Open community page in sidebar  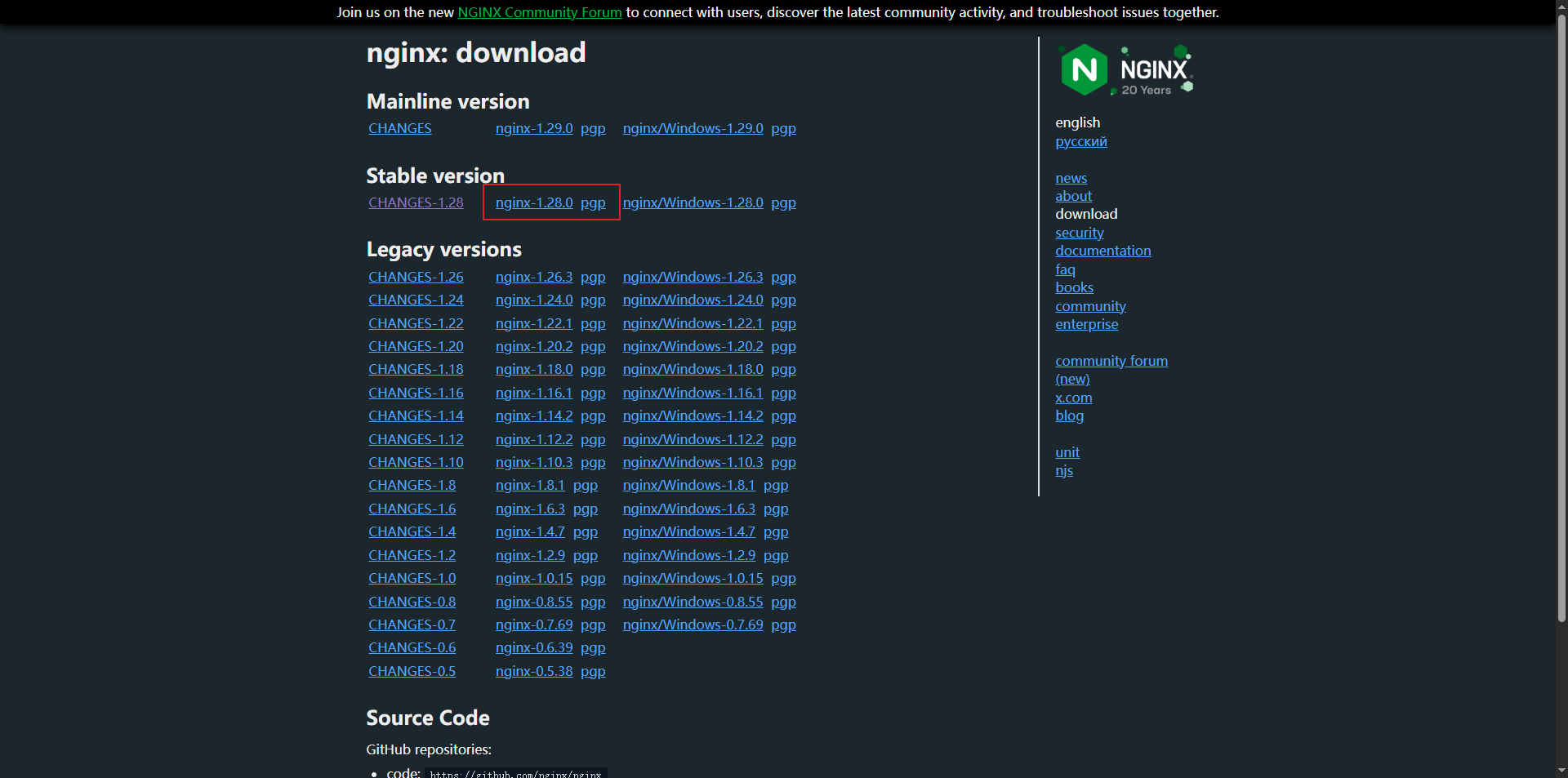[1090, 306]
